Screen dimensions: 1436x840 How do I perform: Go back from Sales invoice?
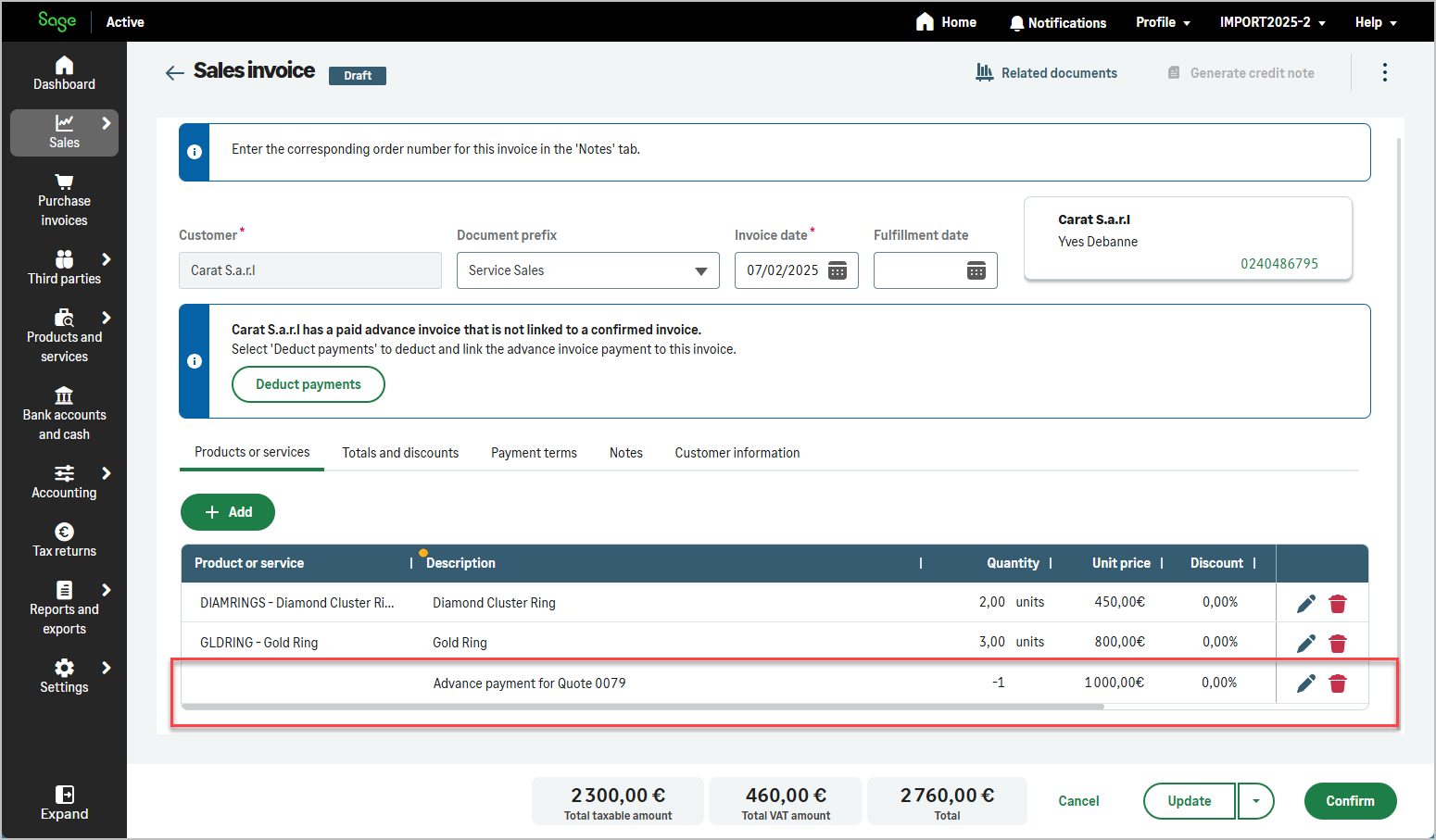pos(174,73)
